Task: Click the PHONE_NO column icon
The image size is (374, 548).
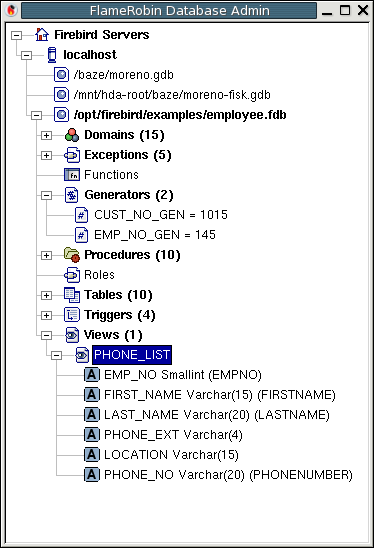Action: 92,475
